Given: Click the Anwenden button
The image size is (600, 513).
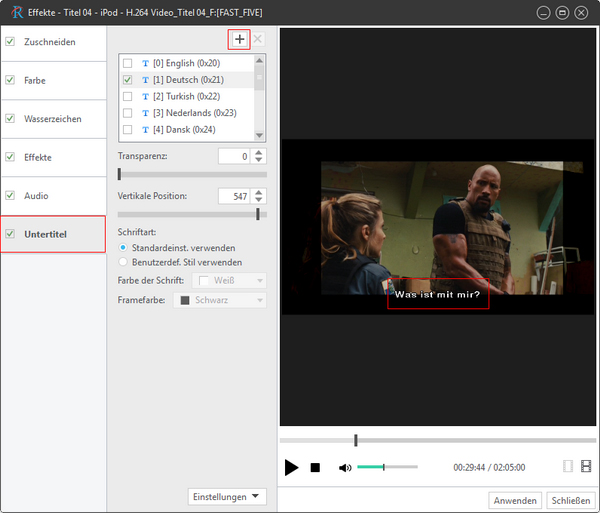Looking at the screenshot, I should click(515, 500).
